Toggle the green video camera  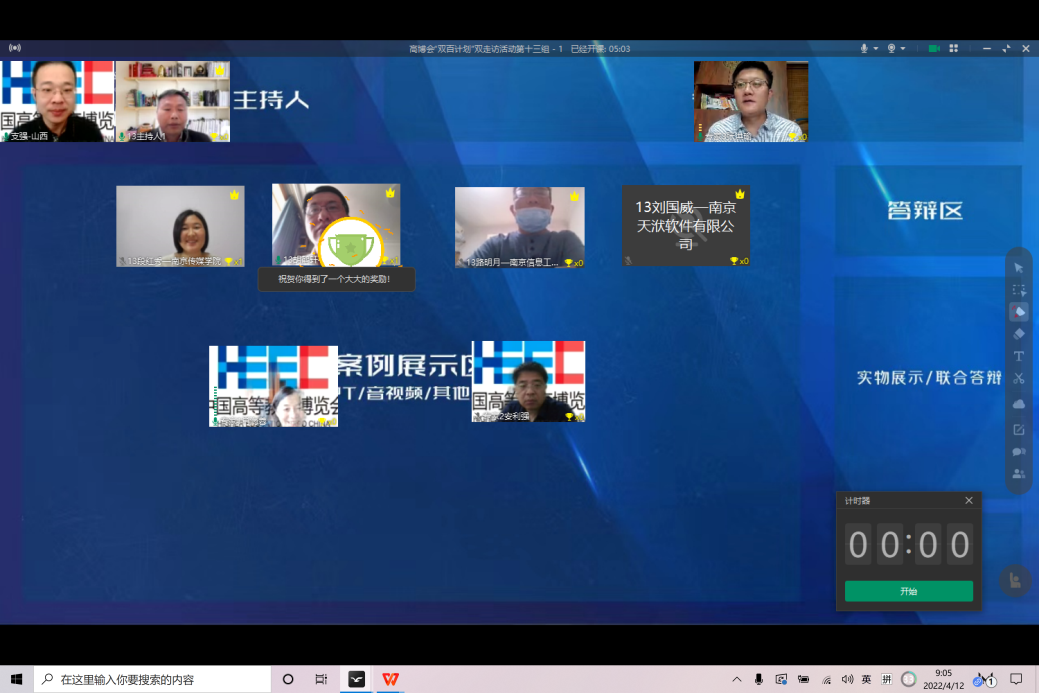tap(934, 48)
